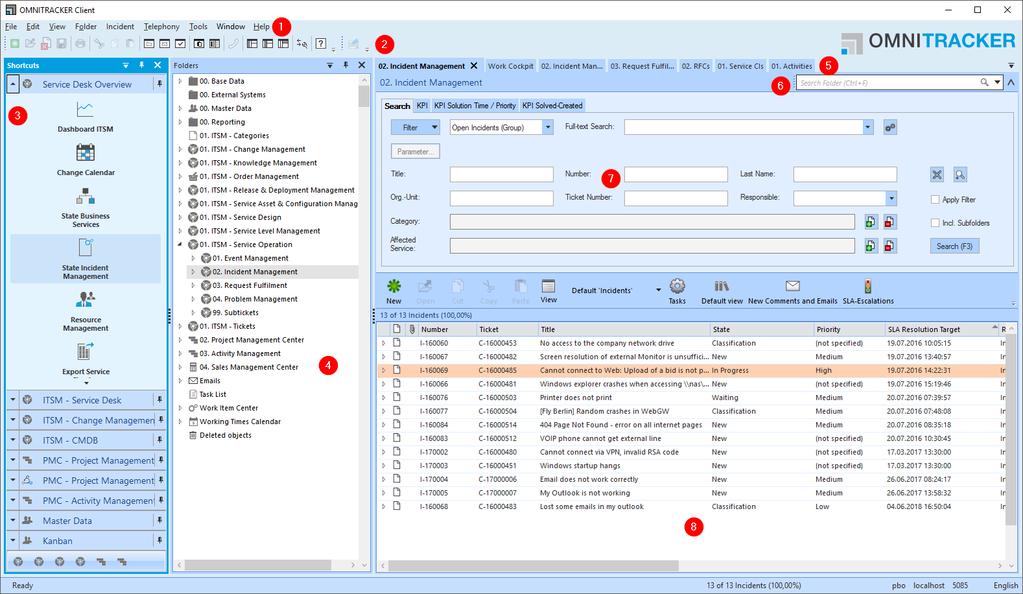
Task: Tick the Incl. Subfolders checkbox
Action: point(935,223)
